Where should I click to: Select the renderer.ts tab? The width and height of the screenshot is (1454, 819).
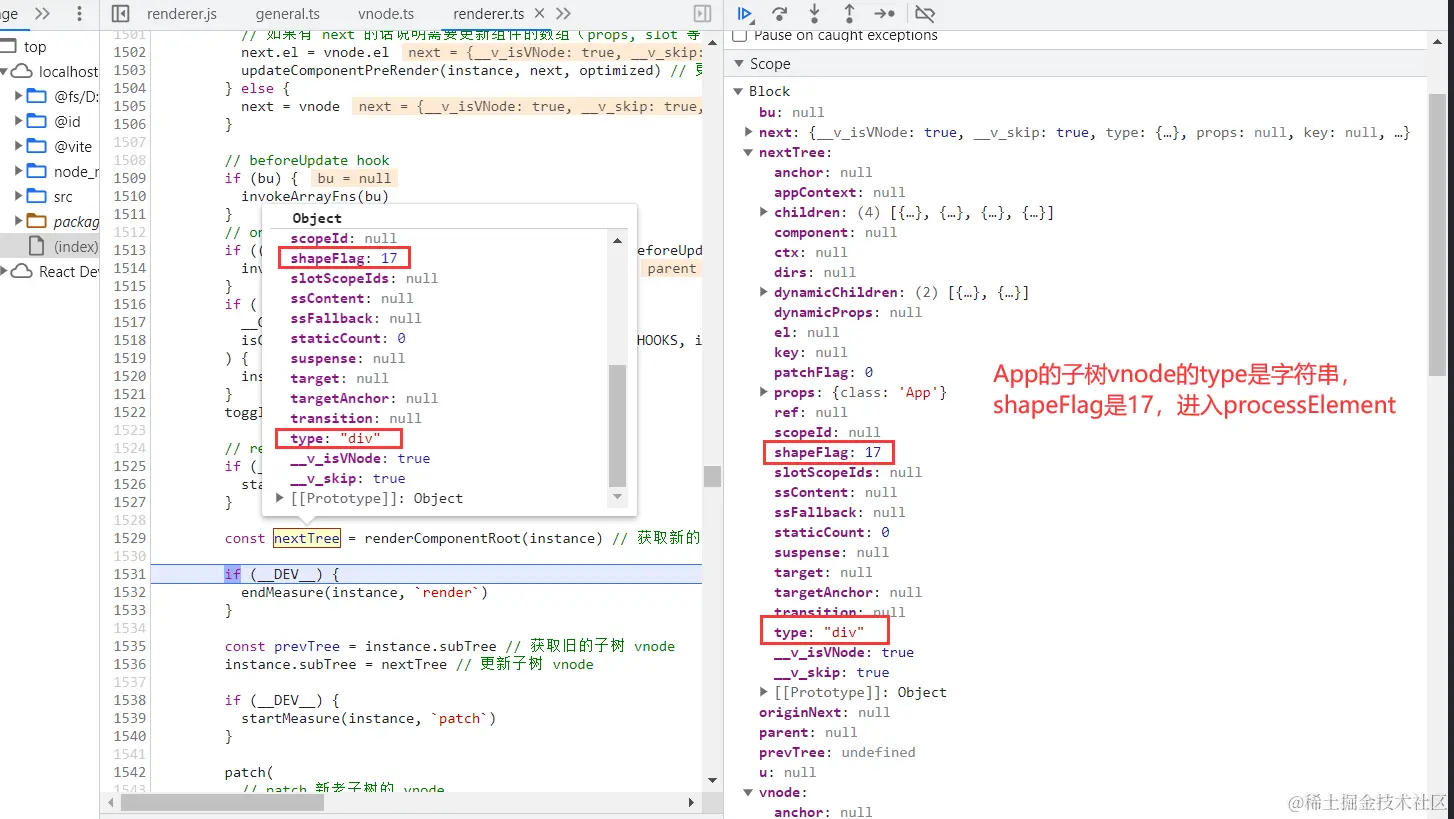coord(489,14)
